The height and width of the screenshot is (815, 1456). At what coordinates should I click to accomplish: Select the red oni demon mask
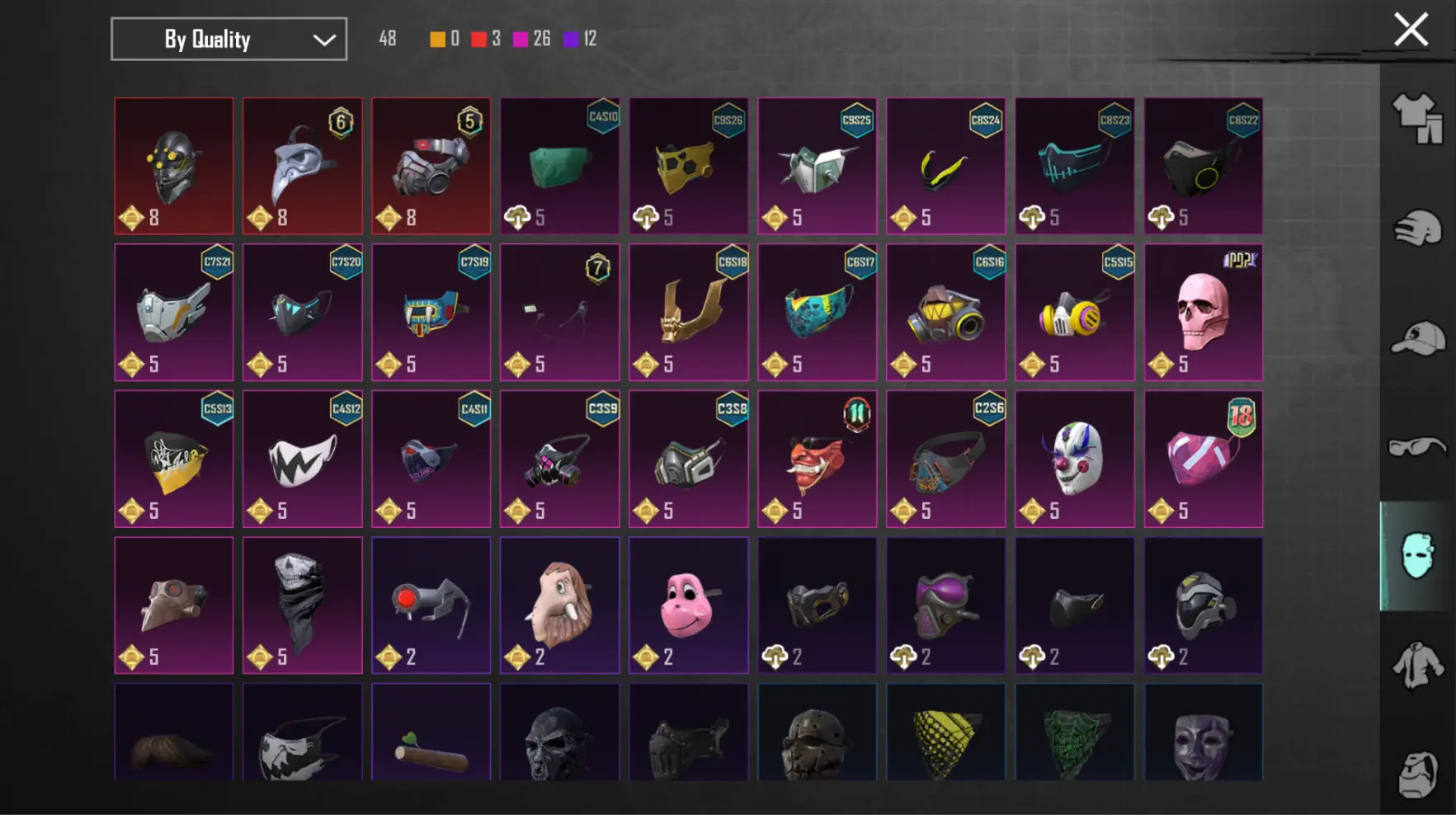pos(817,459)
